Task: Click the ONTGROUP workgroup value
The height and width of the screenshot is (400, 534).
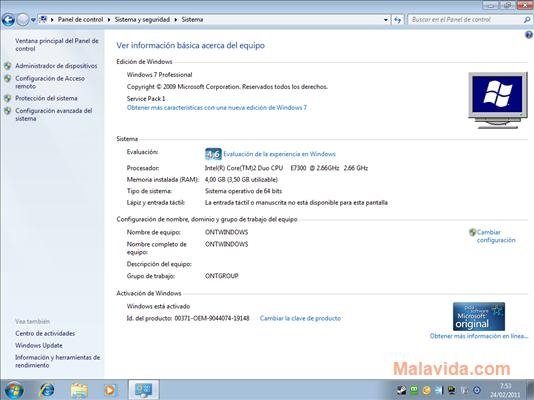Action: [x=221, y=276]
